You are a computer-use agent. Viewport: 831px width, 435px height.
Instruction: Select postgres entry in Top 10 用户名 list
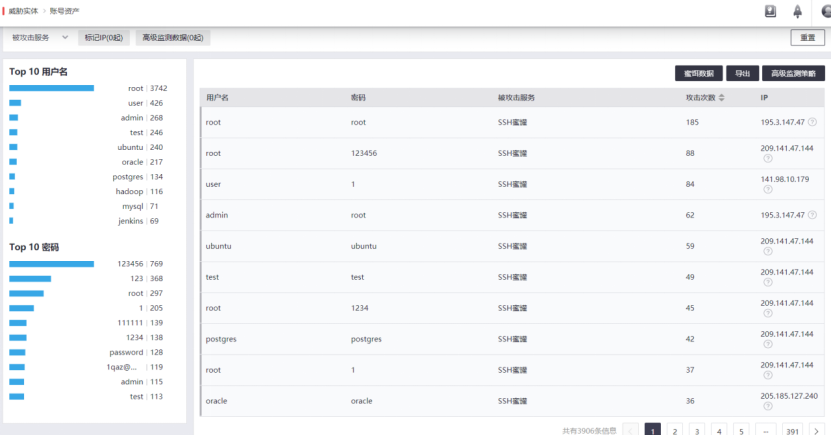(128, 177)
